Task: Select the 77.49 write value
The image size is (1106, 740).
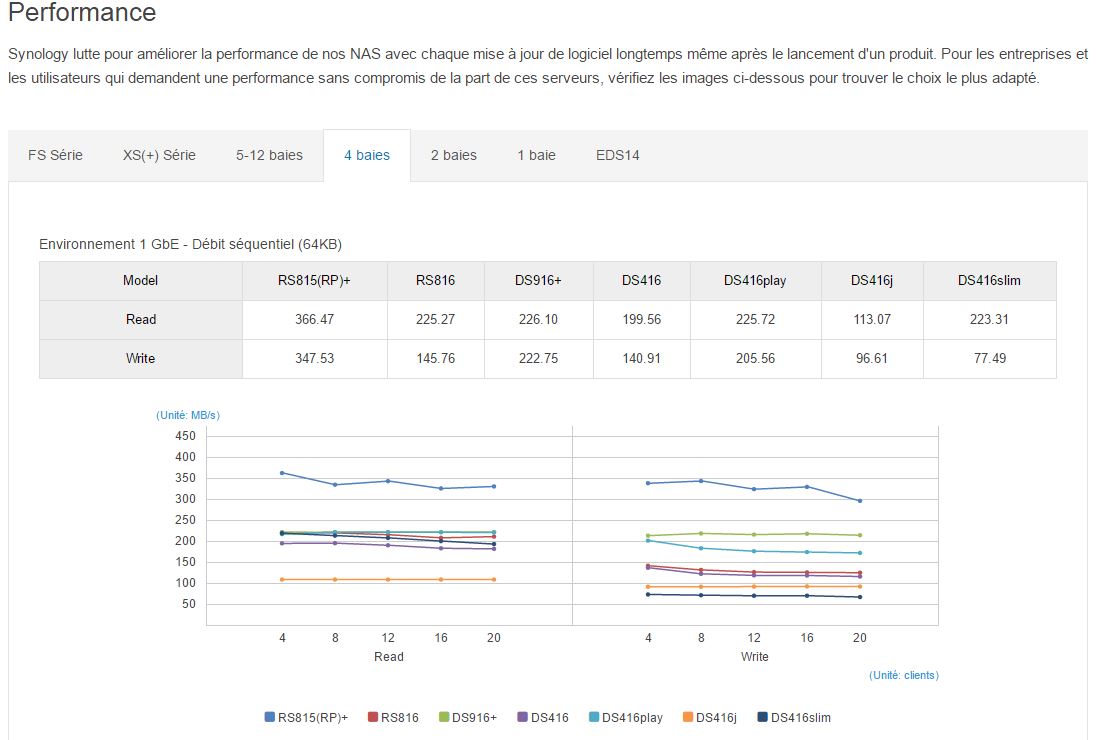Action: [x=990, y=358]
